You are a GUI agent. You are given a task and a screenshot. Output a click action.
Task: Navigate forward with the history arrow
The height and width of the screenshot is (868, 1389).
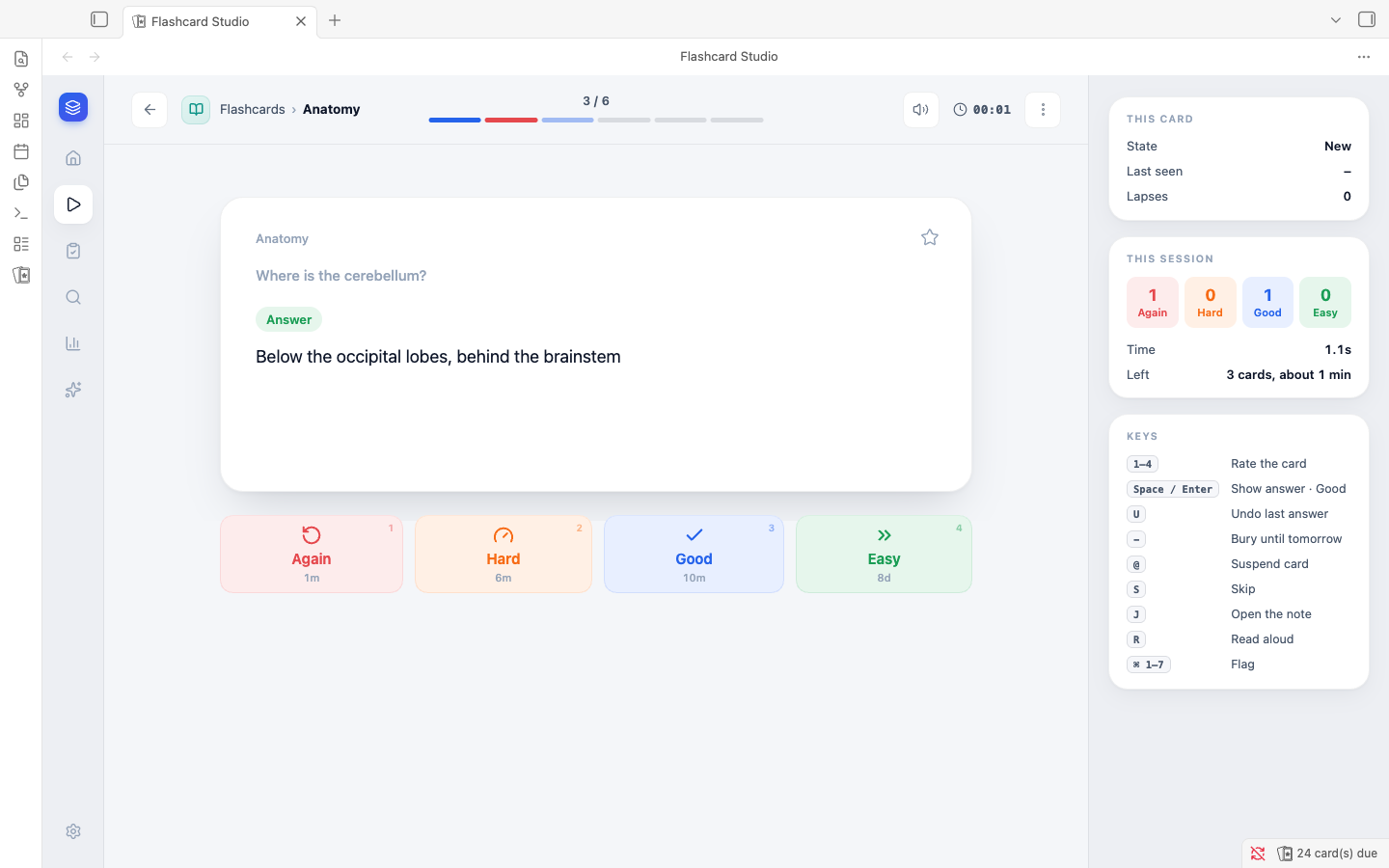[95, 57]
